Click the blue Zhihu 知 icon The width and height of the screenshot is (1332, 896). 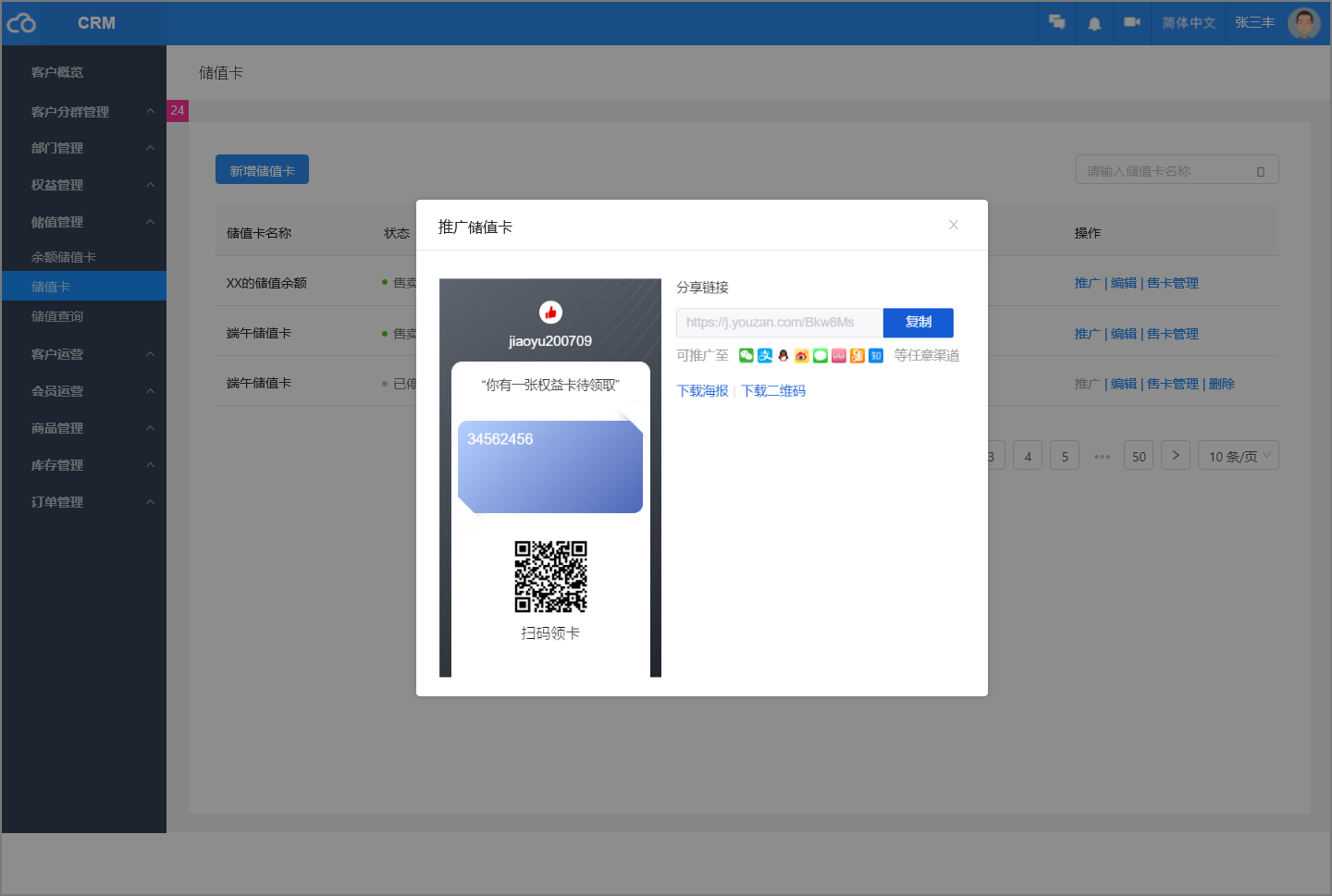(876, 356)
